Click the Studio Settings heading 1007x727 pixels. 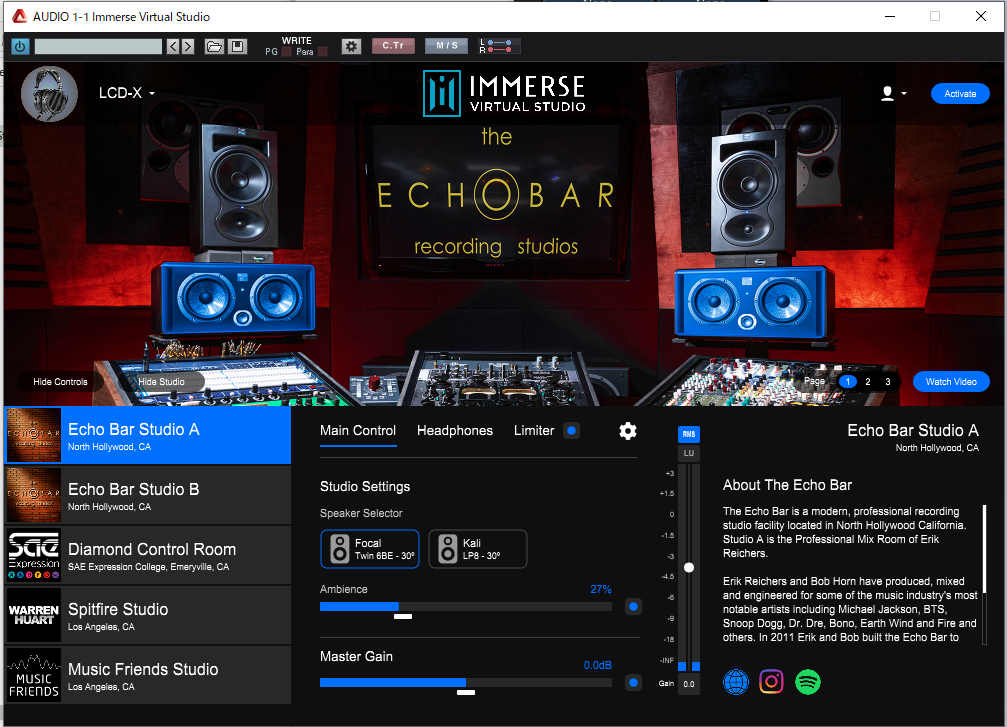coord(365,486)
